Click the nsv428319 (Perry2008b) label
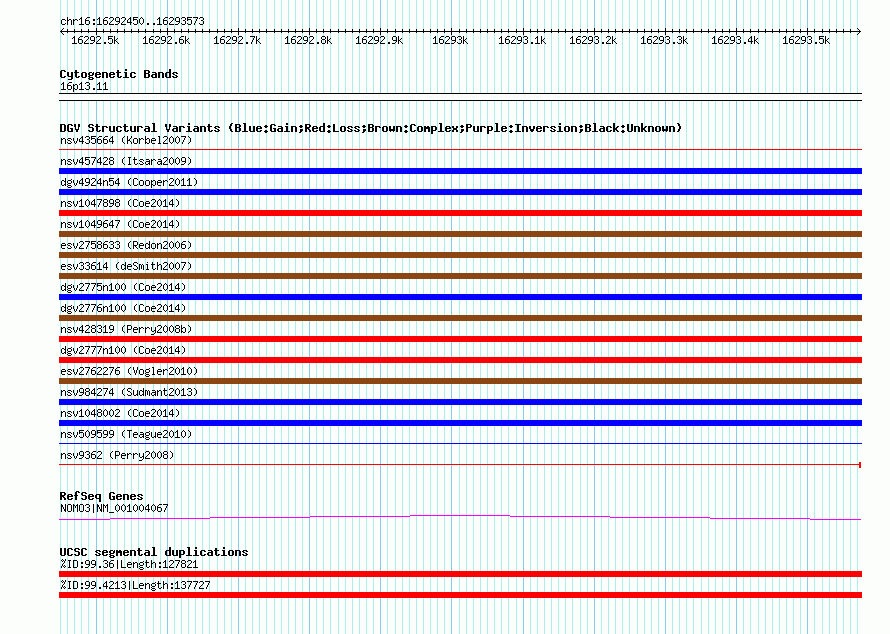The image size is (890, 634). pyautogui.click(x=126, y=329)
